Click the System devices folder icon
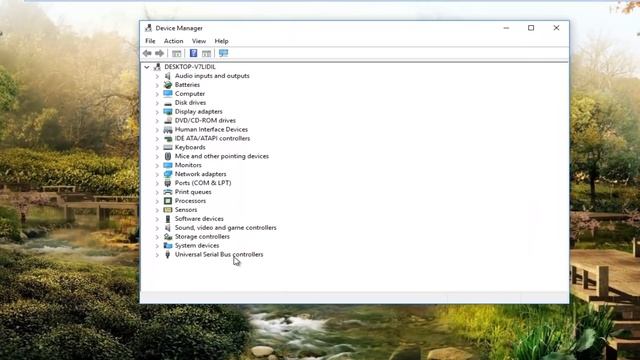The width and height of the screenshot is (640, 360). [168, 245]
